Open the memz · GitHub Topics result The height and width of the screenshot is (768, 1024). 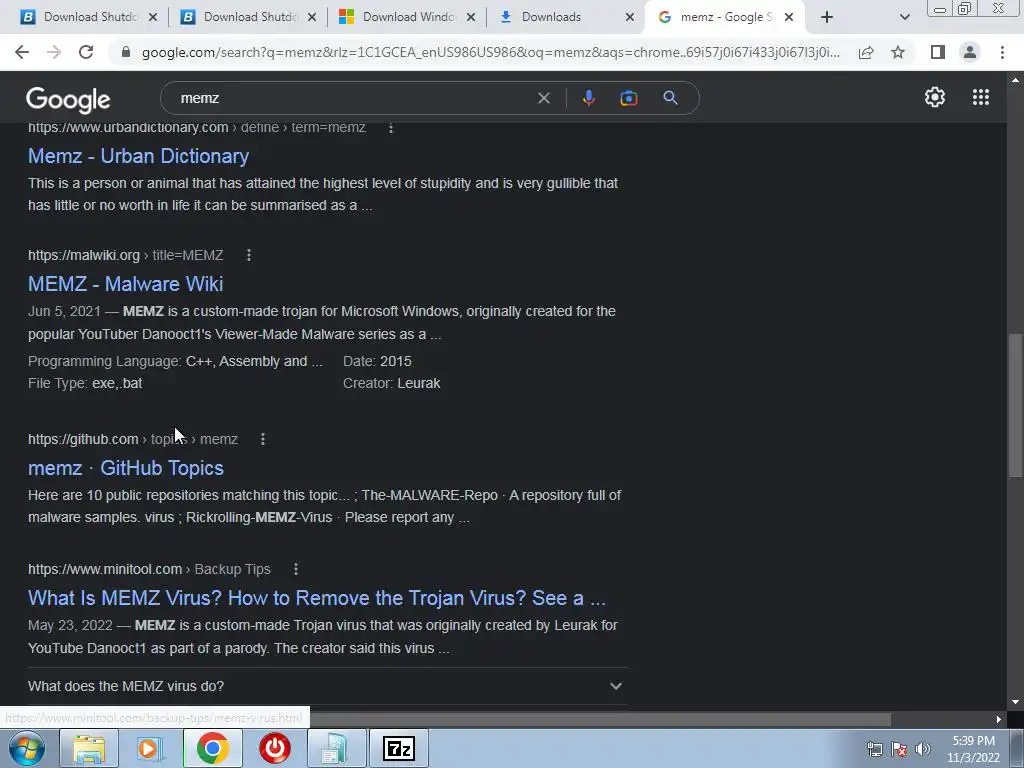(x=125, y=468)
